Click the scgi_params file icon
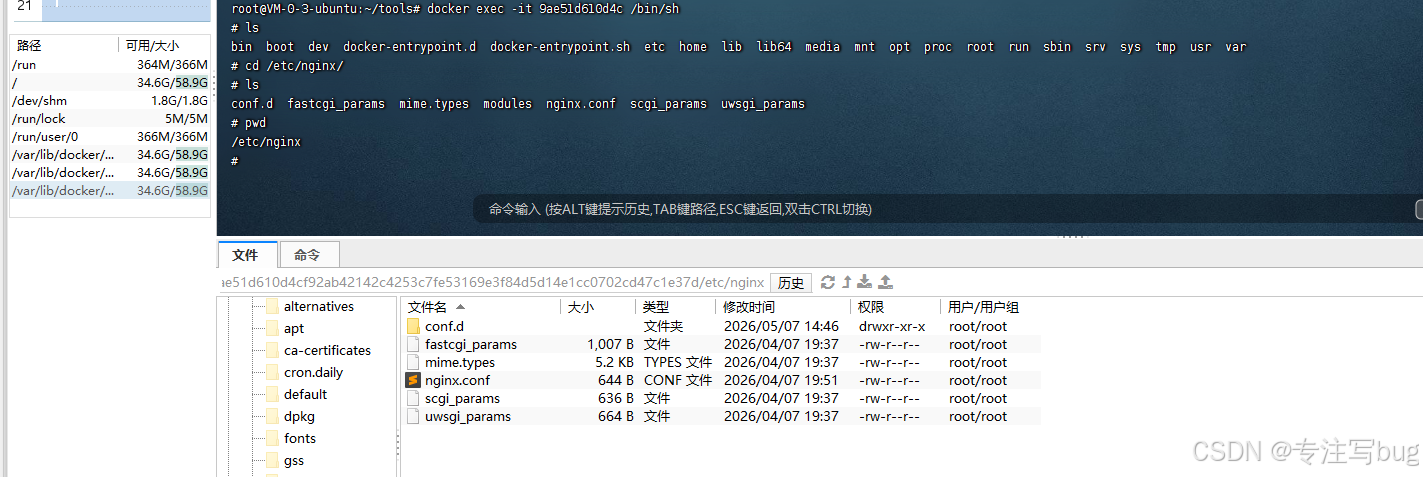 pos(413,398)
